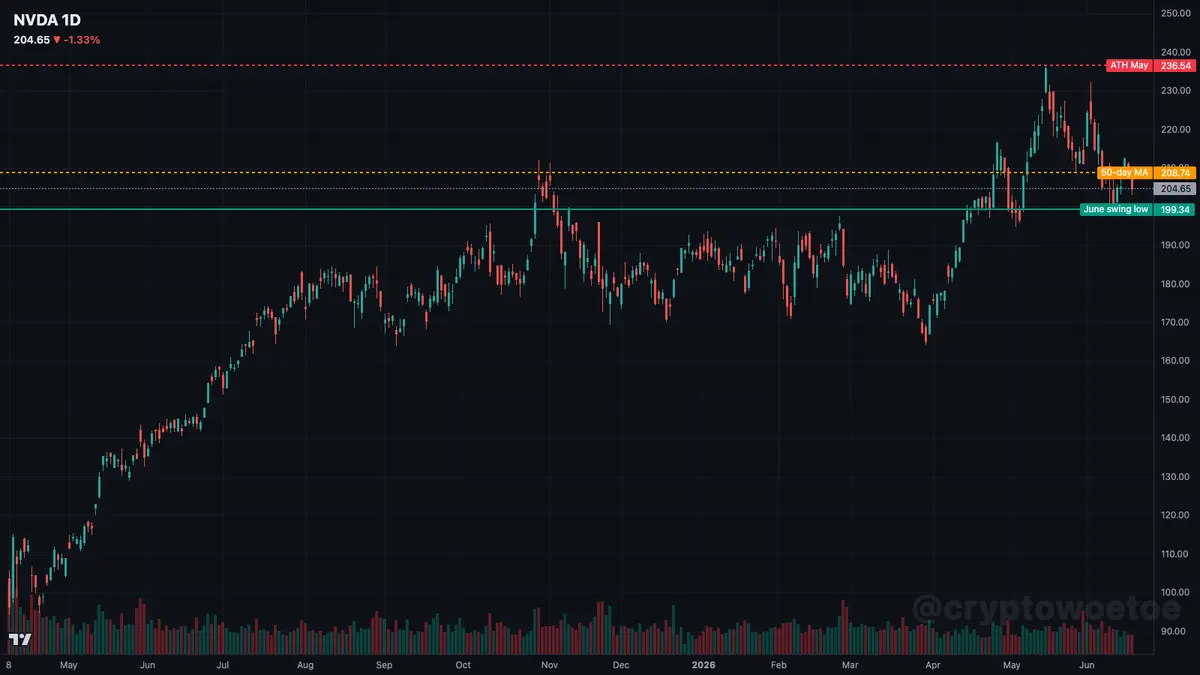Click the TradingView logo icon
The height and width of the screenshot is (675, 1200).
click(x=19, y=639)
